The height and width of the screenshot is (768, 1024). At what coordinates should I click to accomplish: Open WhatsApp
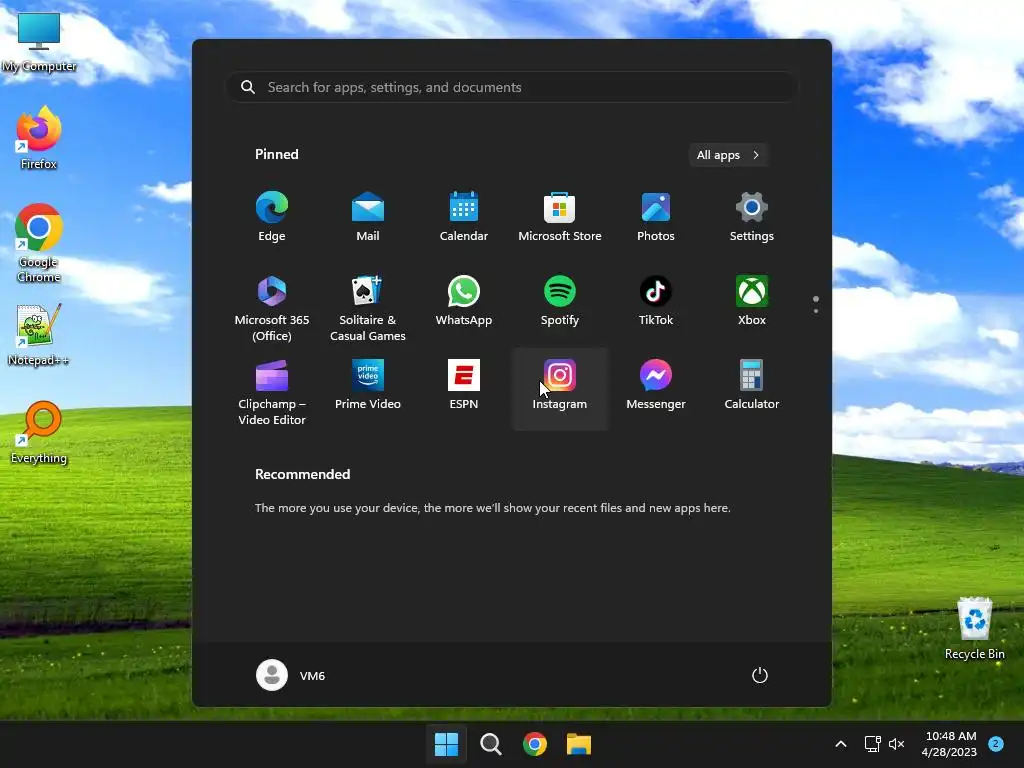(x=464, y=301)
